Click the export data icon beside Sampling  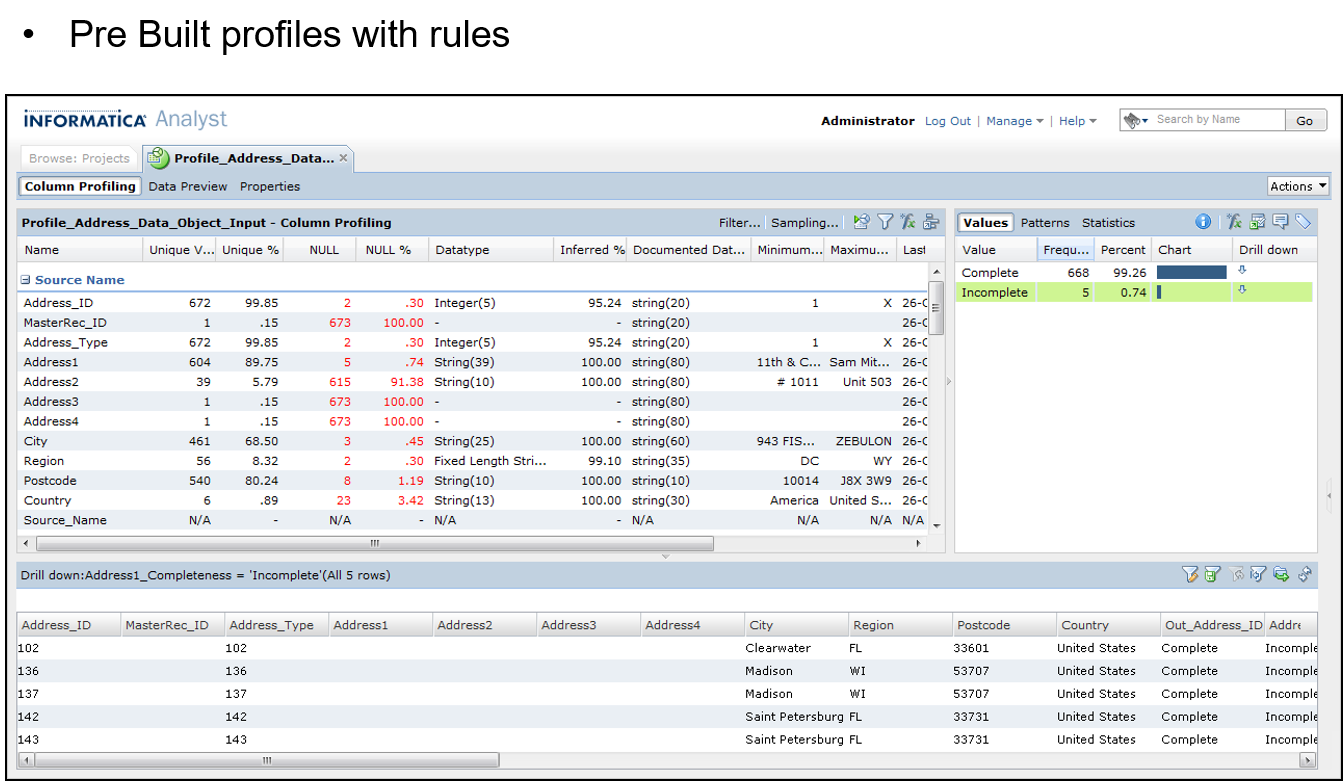tap(861, 222)
